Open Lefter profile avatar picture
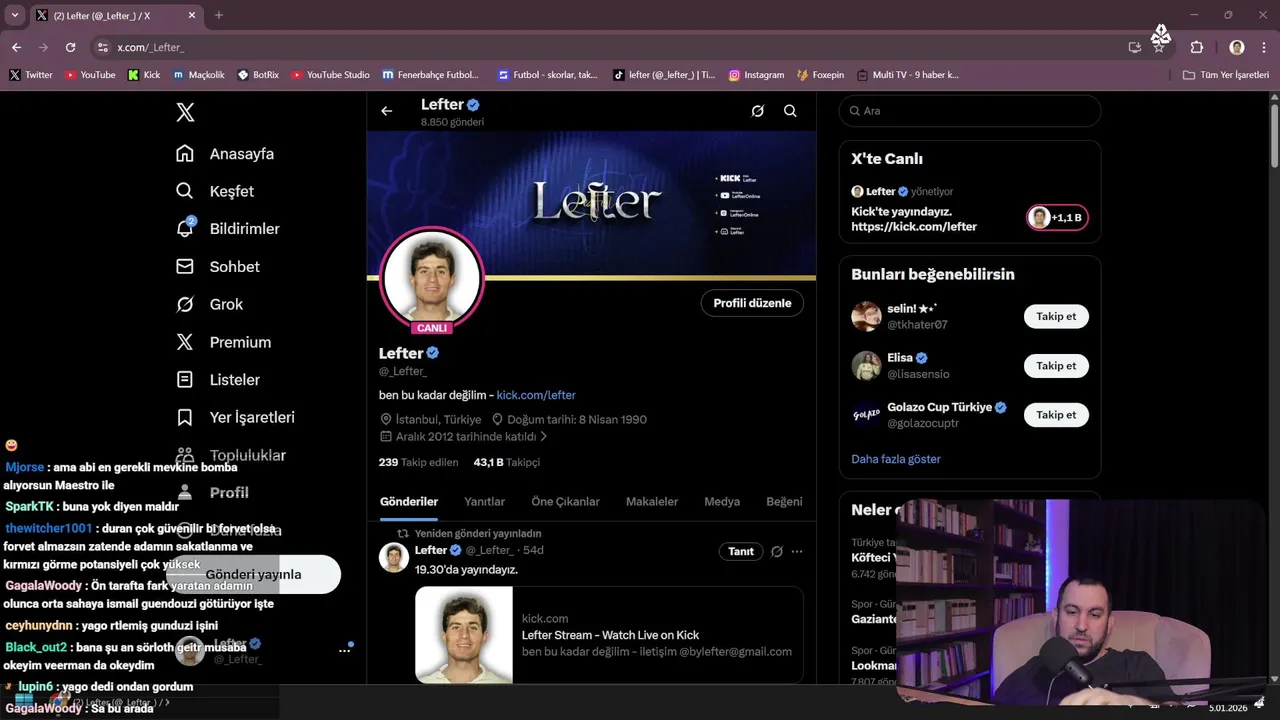This screenshot has width=1280, height=720. (x=432, y=277)
